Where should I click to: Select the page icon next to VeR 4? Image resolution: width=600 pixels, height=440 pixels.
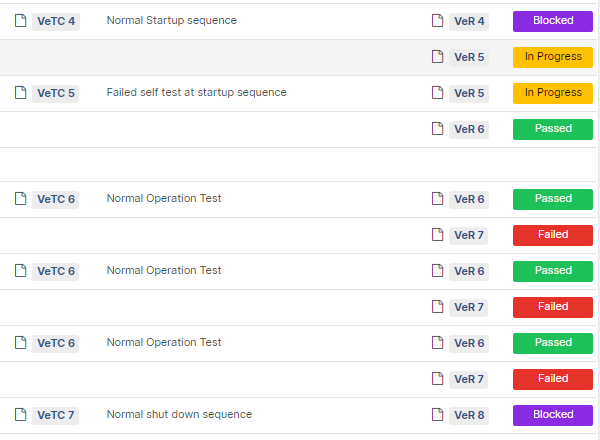pos(437,21)
